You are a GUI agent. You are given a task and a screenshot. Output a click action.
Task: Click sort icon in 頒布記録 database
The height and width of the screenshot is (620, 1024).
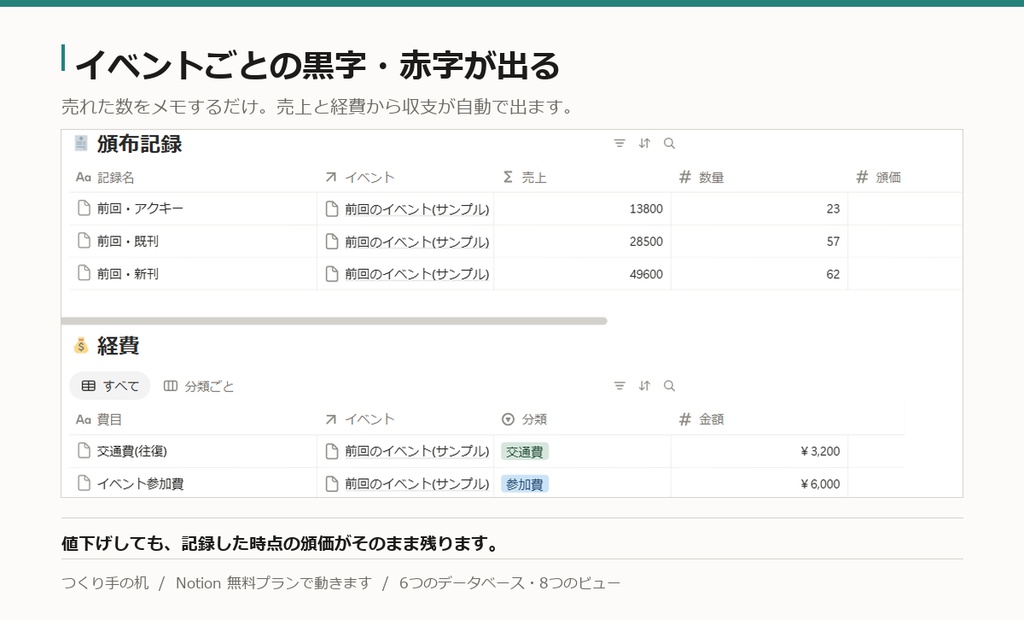pyautogui.click(x=645, y=143)
